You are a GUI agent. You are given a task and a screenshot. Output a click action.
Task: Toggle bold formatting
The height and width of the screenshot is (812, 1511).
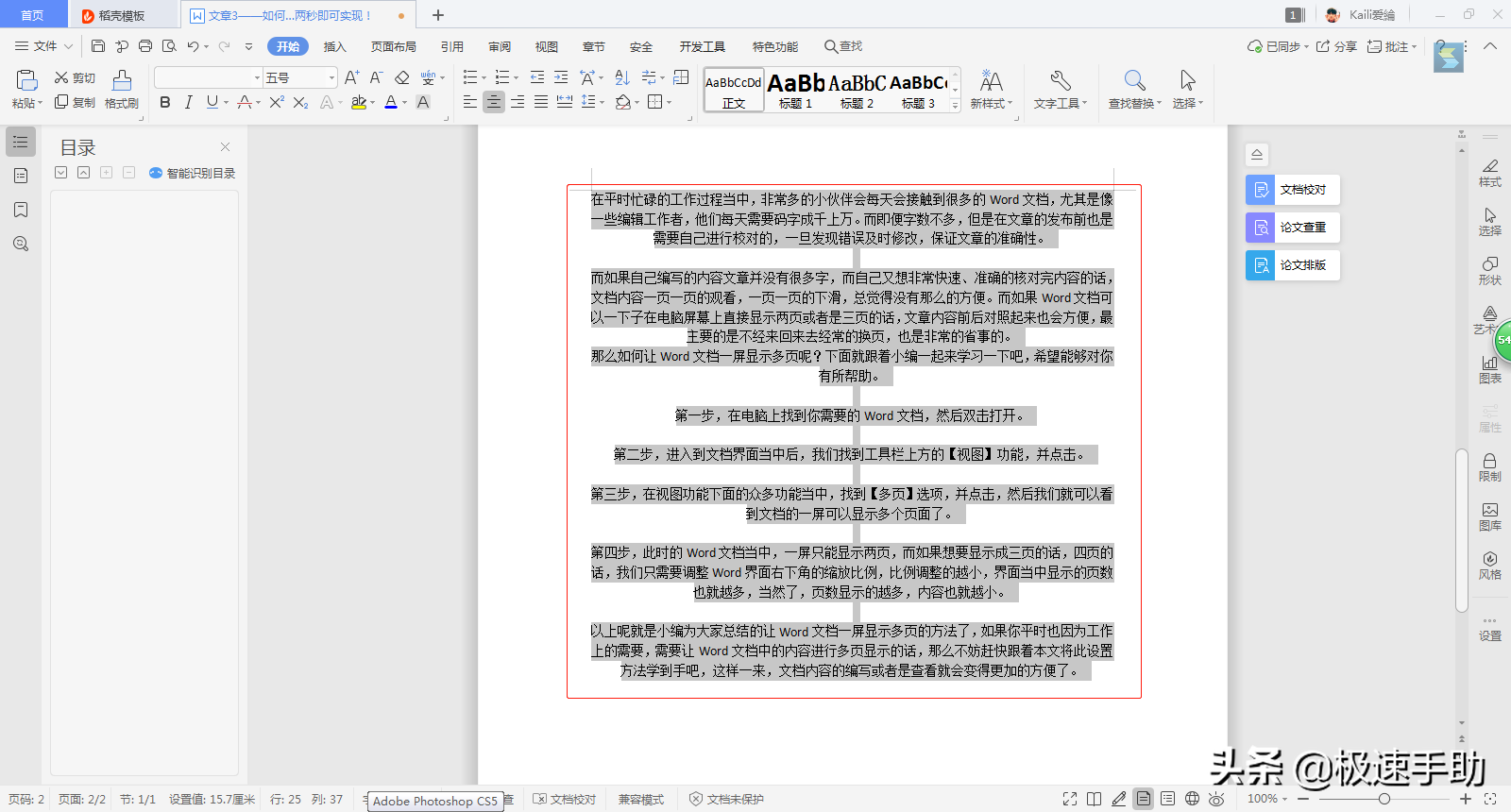(x=165, y=102)
